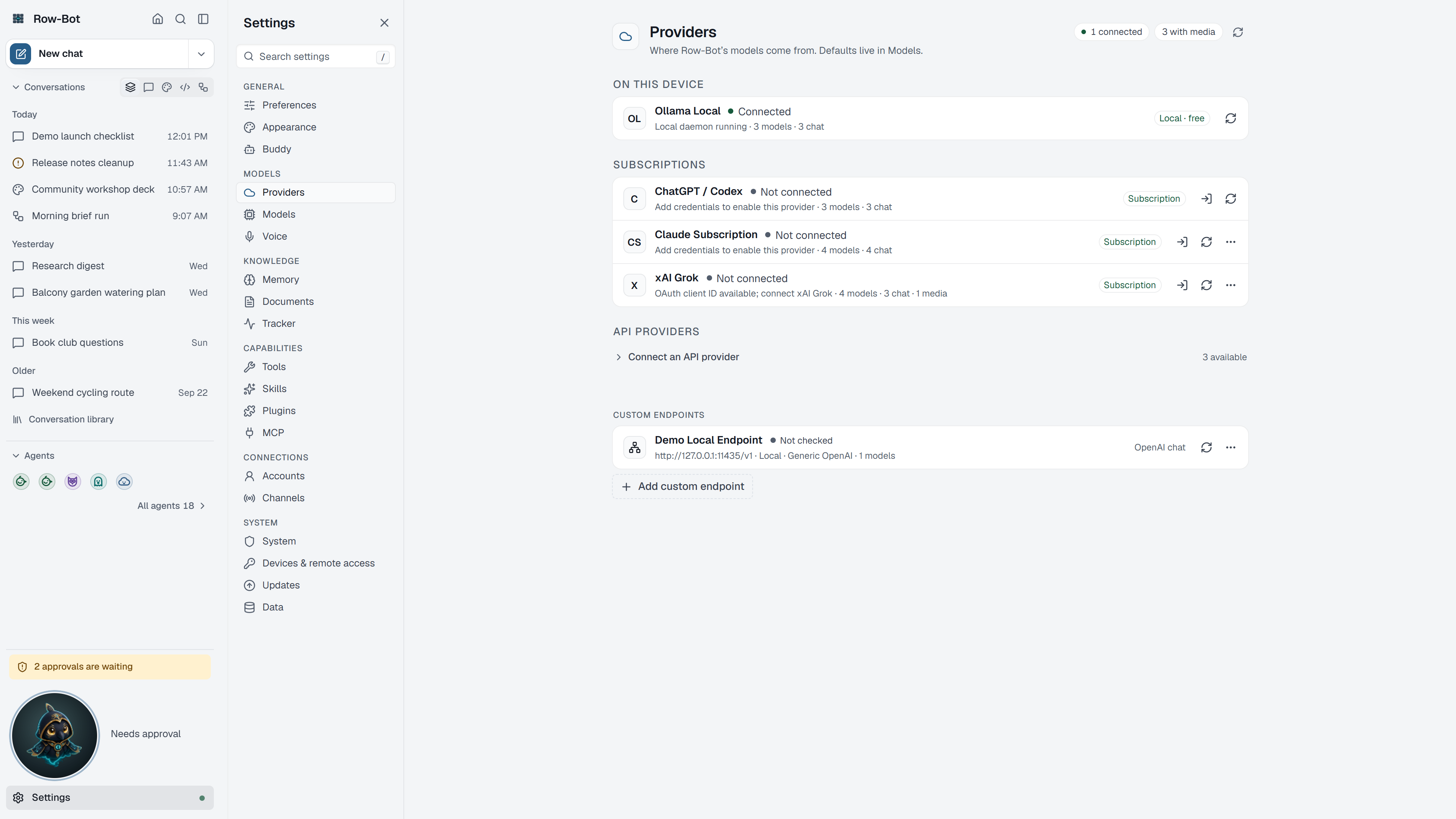Collapse the Conversations section
This screenshot has width=1456, height=819.
tap(49, 87)
